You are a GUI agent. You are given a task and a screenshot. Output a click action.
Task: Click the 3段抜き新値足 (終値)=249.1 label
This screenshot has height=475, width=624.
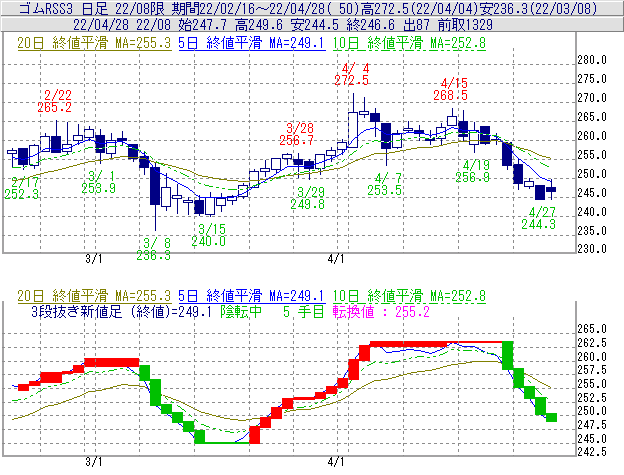pos(121,311)
